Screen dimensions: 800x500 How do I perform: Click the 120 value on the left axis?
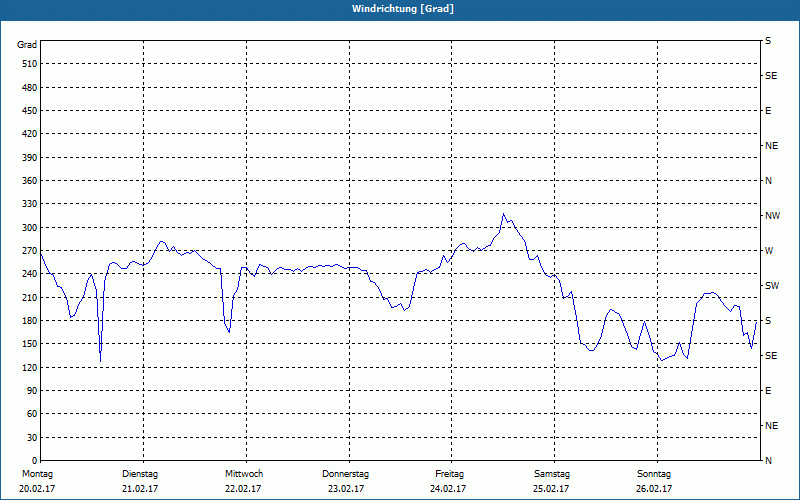coord(30,367)
